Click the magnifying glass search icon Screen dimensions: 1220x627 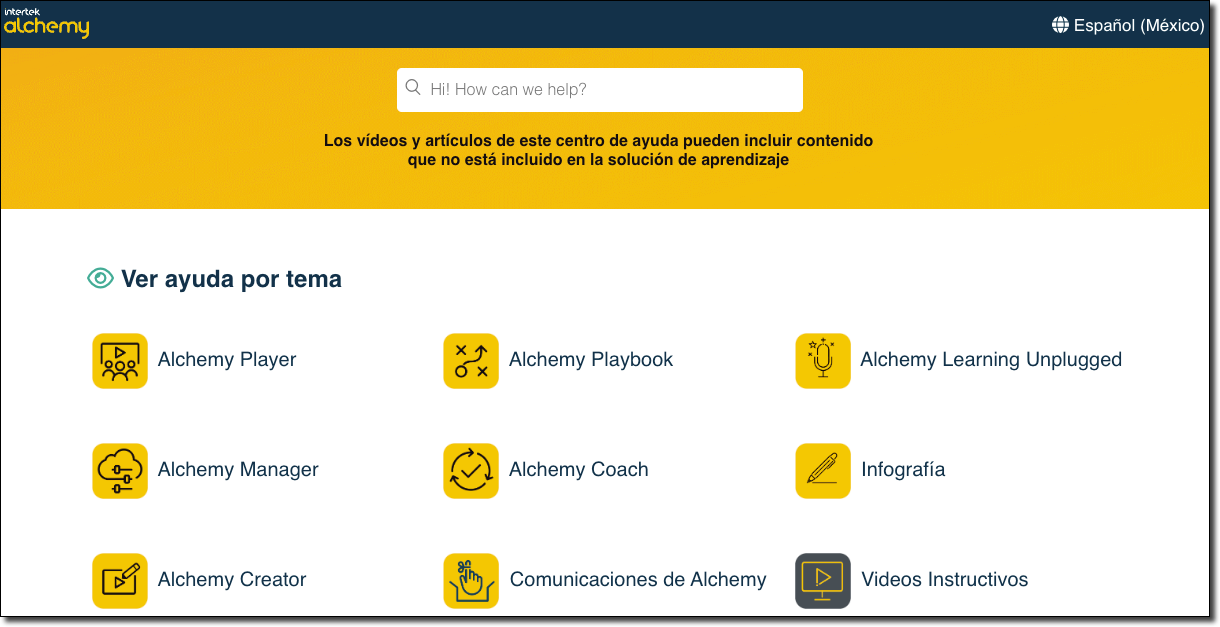[413, 88]
